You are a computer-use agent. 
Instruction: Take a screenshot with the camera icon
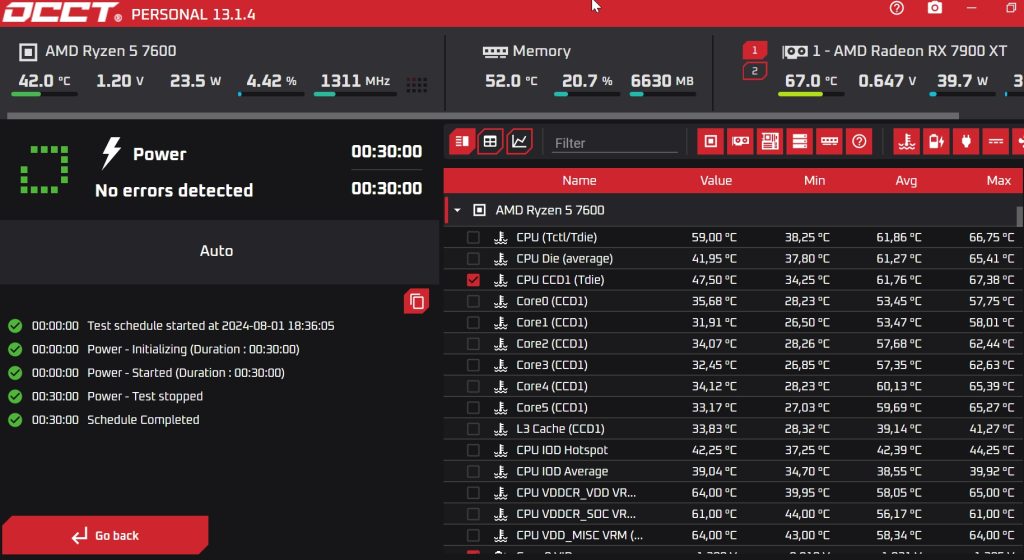coord(935,8)
